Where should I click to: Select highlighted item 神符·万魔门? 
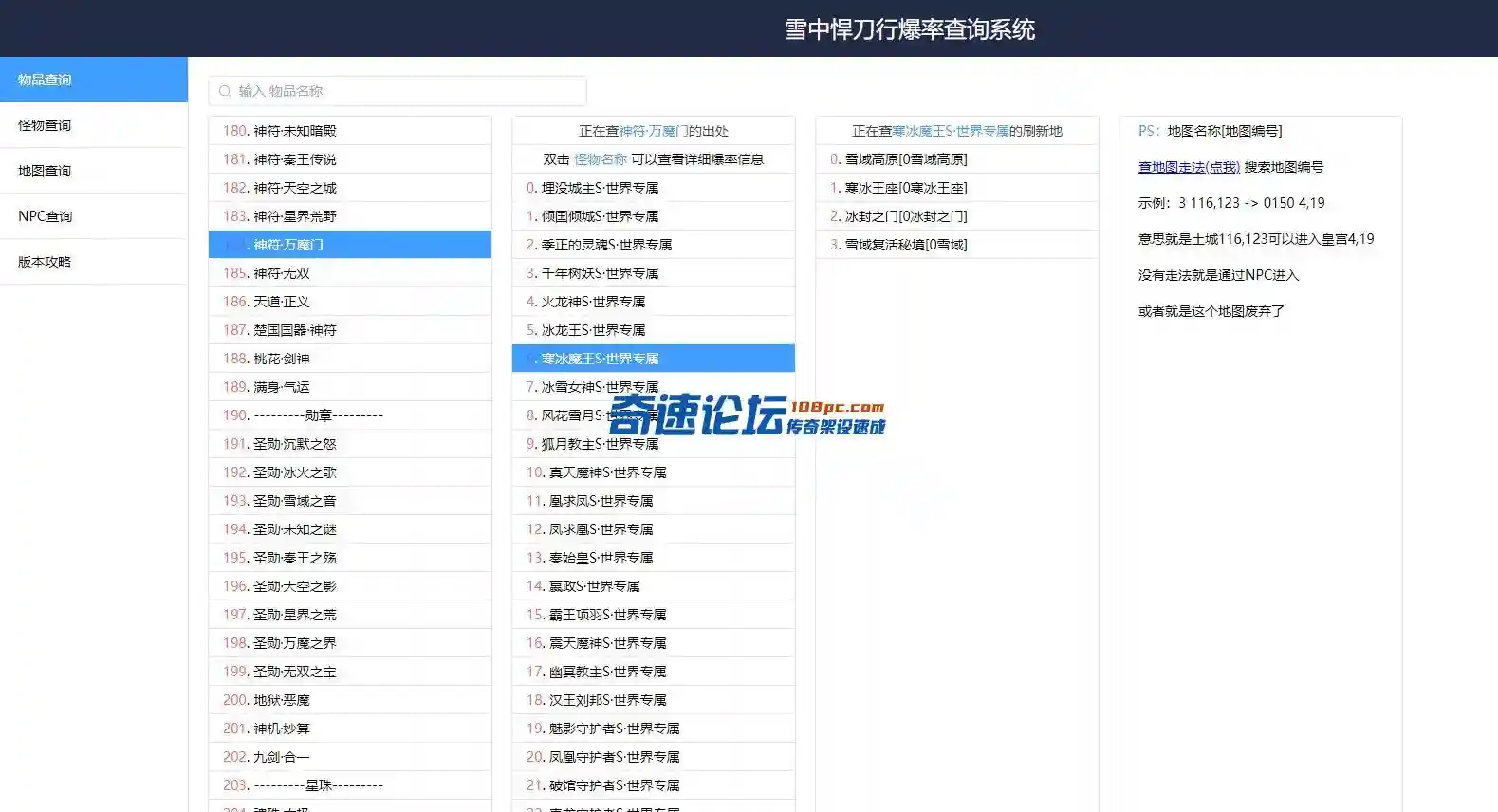coord(350,245)
